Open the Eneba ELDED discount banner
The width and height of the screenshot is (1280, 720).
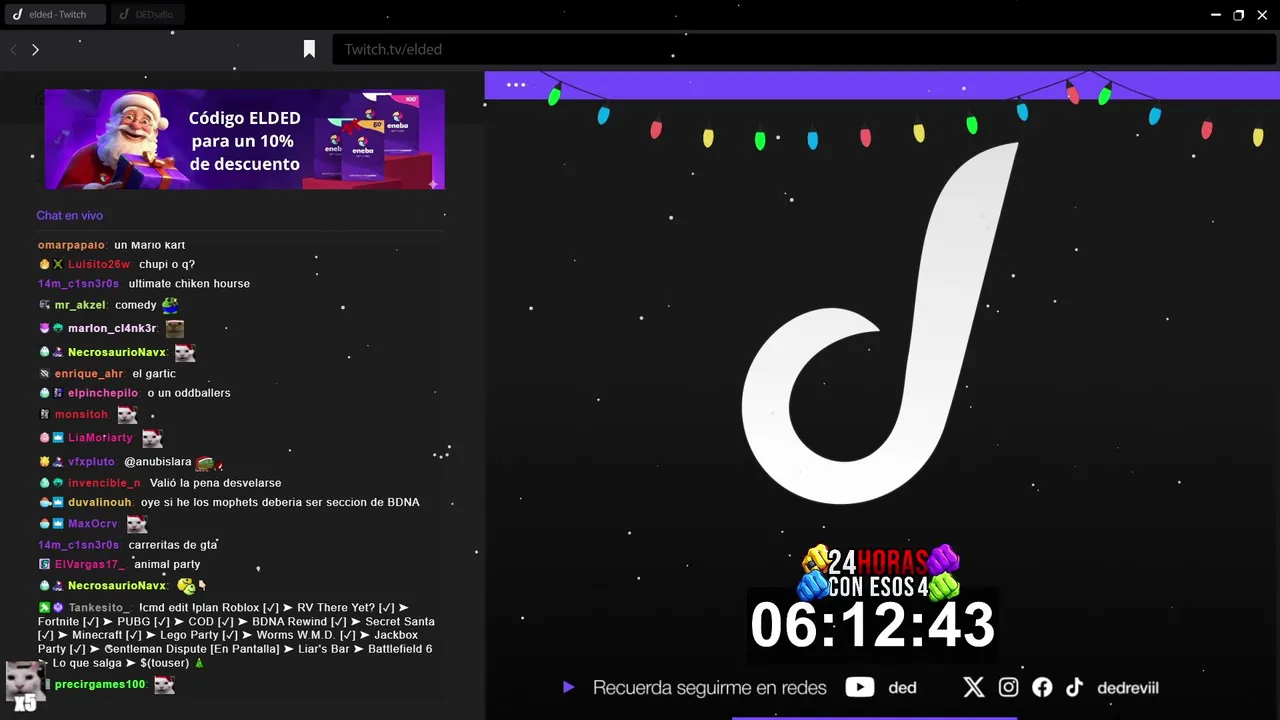coord(244,139)
